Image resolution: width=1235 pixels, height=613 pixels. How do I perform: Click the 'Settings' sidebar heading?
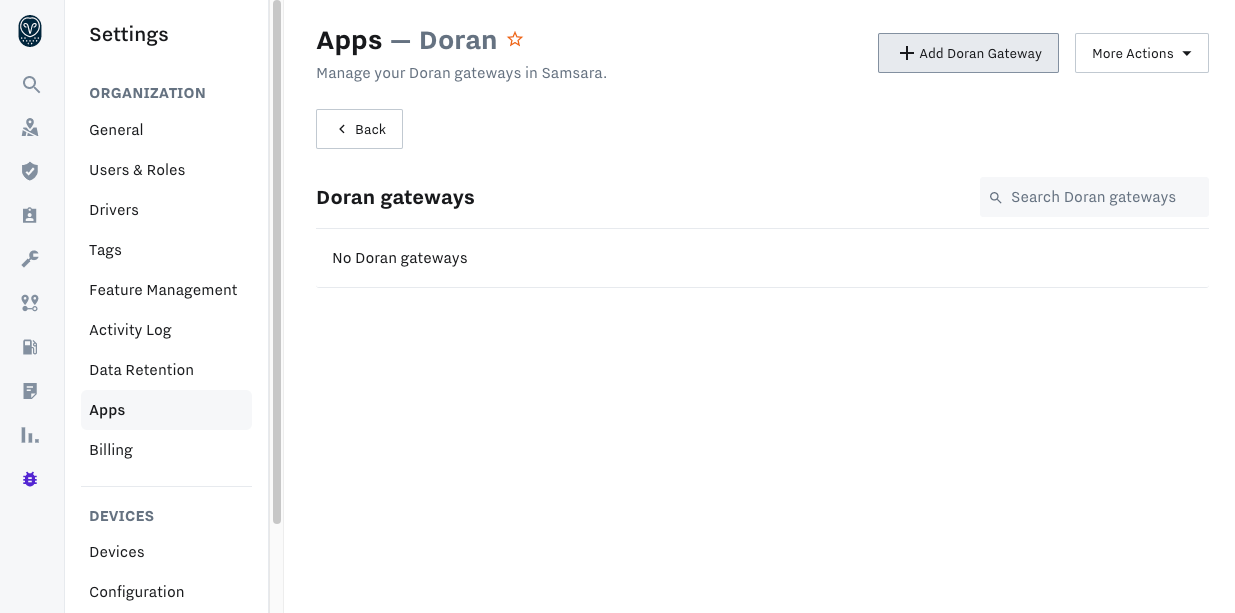coord(129,35)
